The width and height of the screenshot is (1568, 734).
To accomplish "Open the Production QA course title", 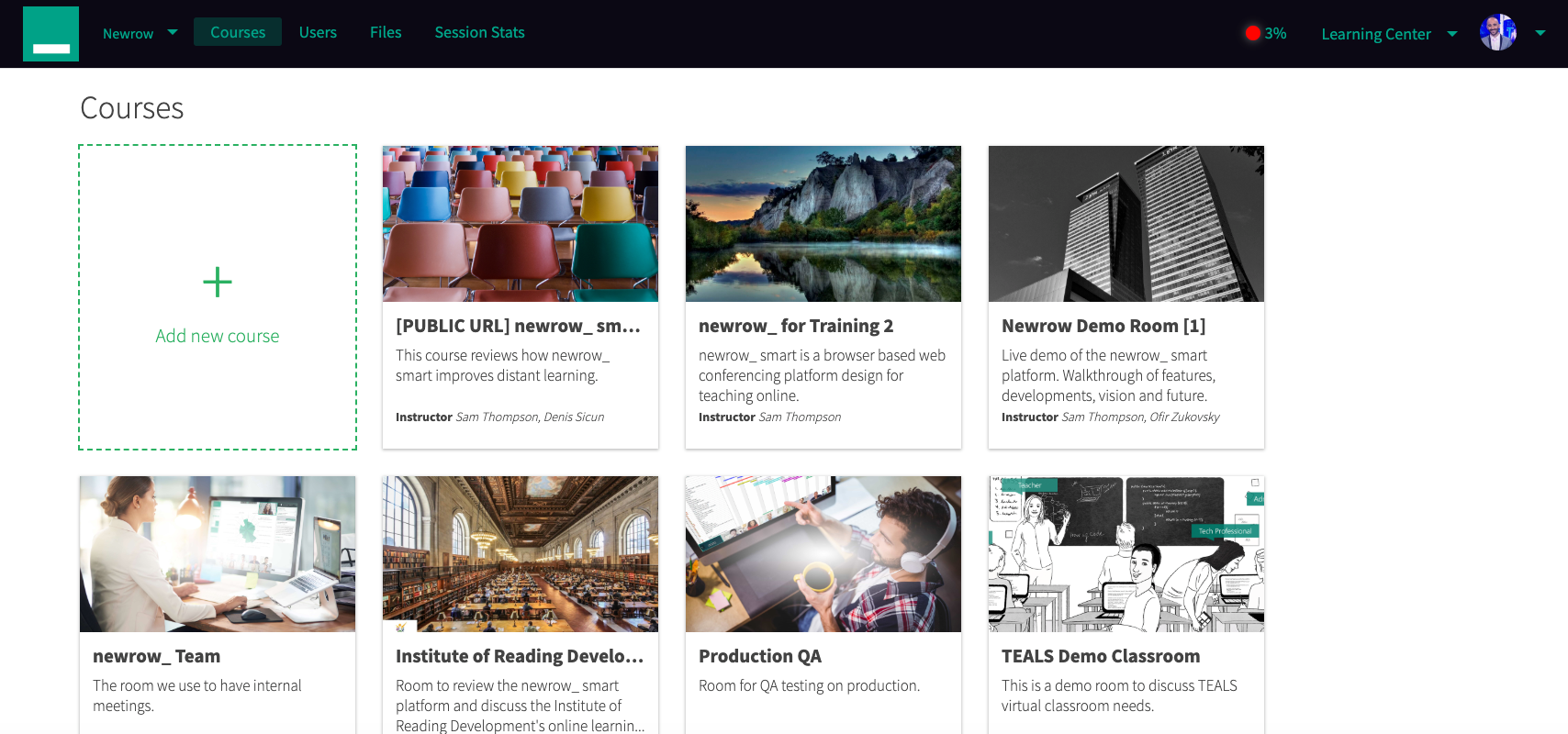I will (760, 656).
